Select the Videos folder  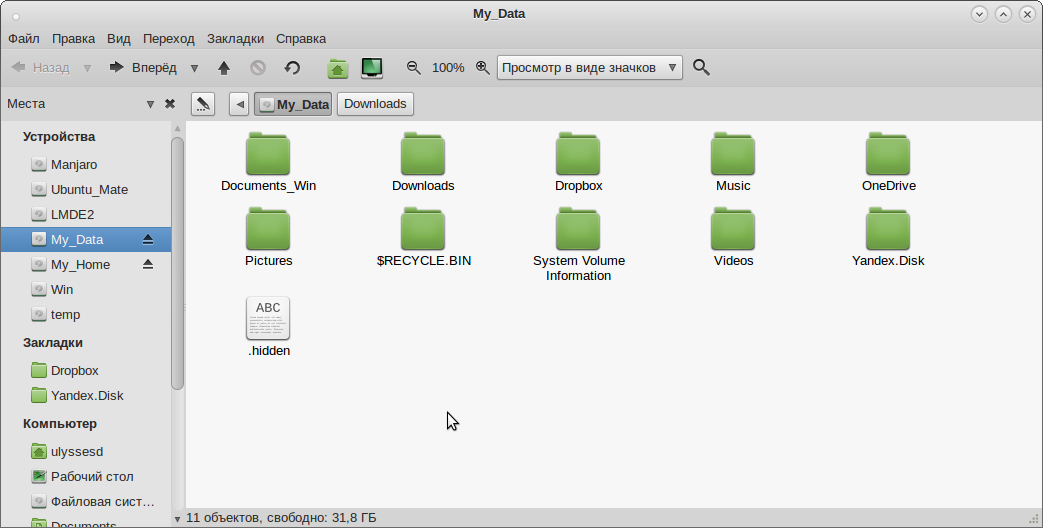coord(733,237)
